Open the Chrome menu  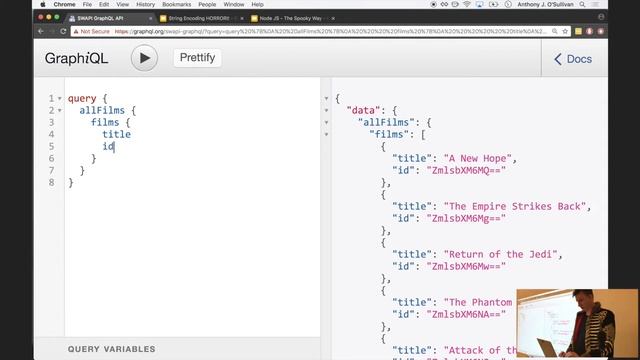(x=64, y=4)
